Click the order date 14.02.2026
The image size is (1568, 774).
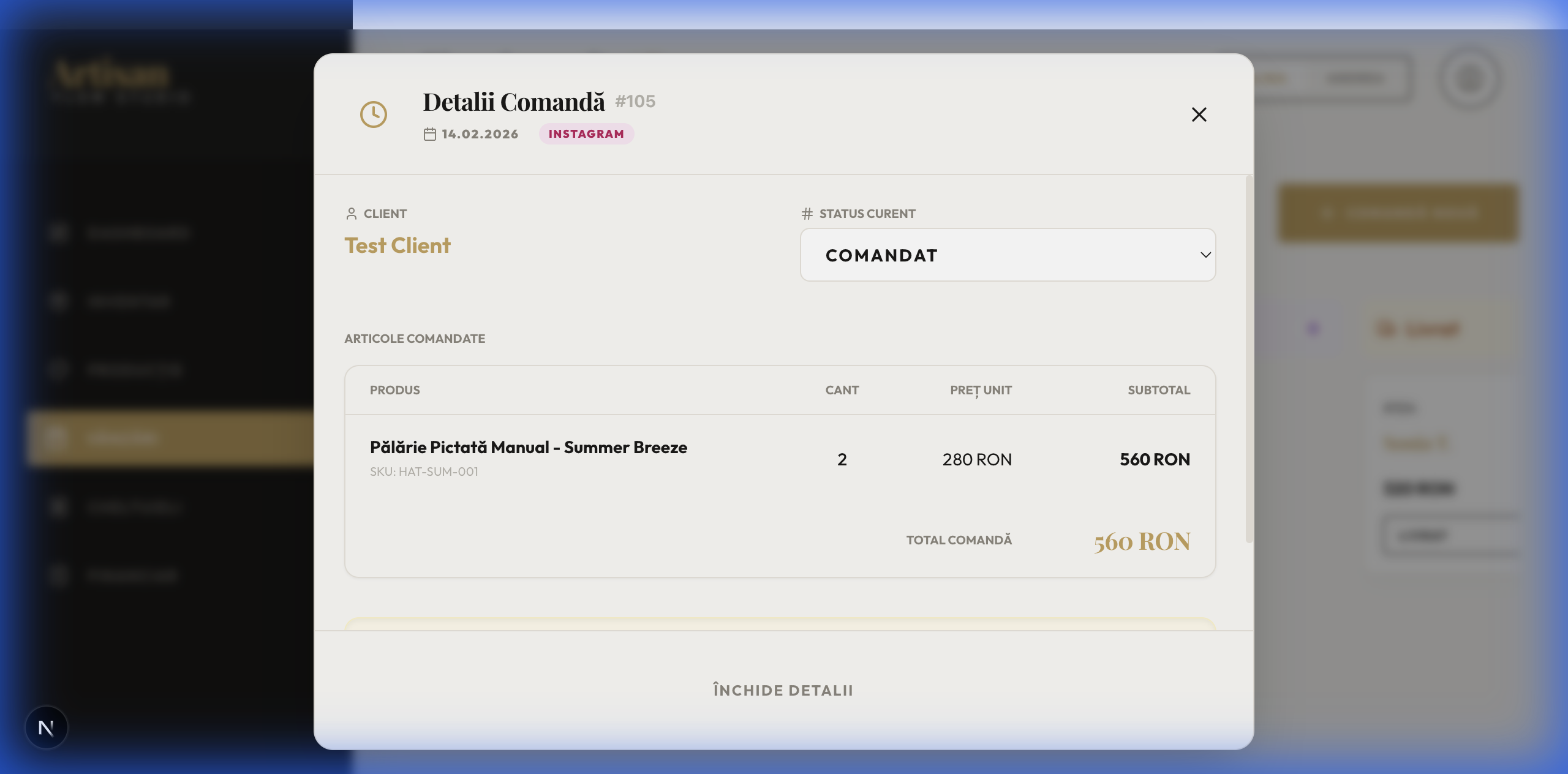pos(480,134)
